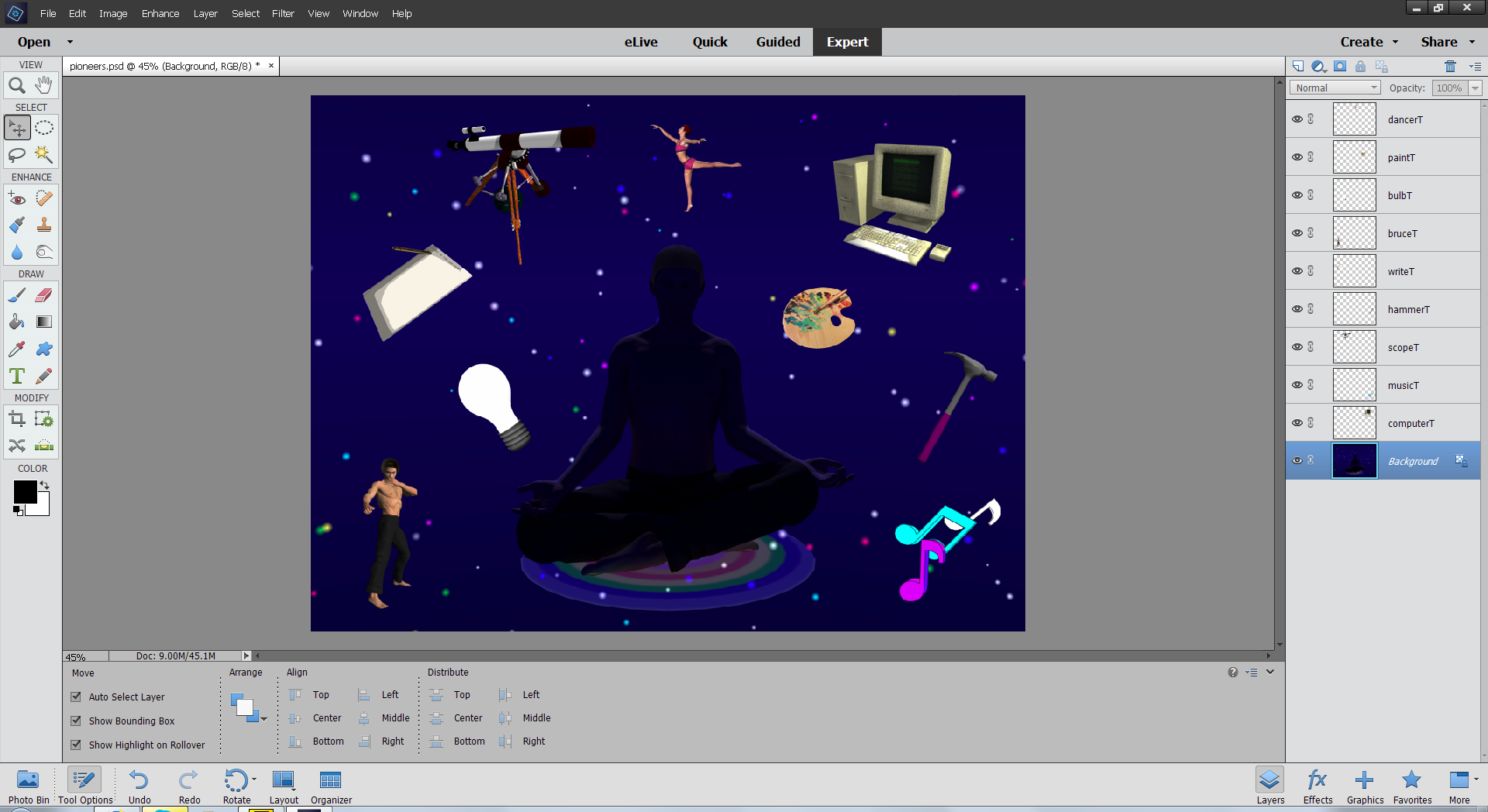Hide the dancerT layer
The image size is (1488, 812).
pyautogui.click(x=1297, y=119)
